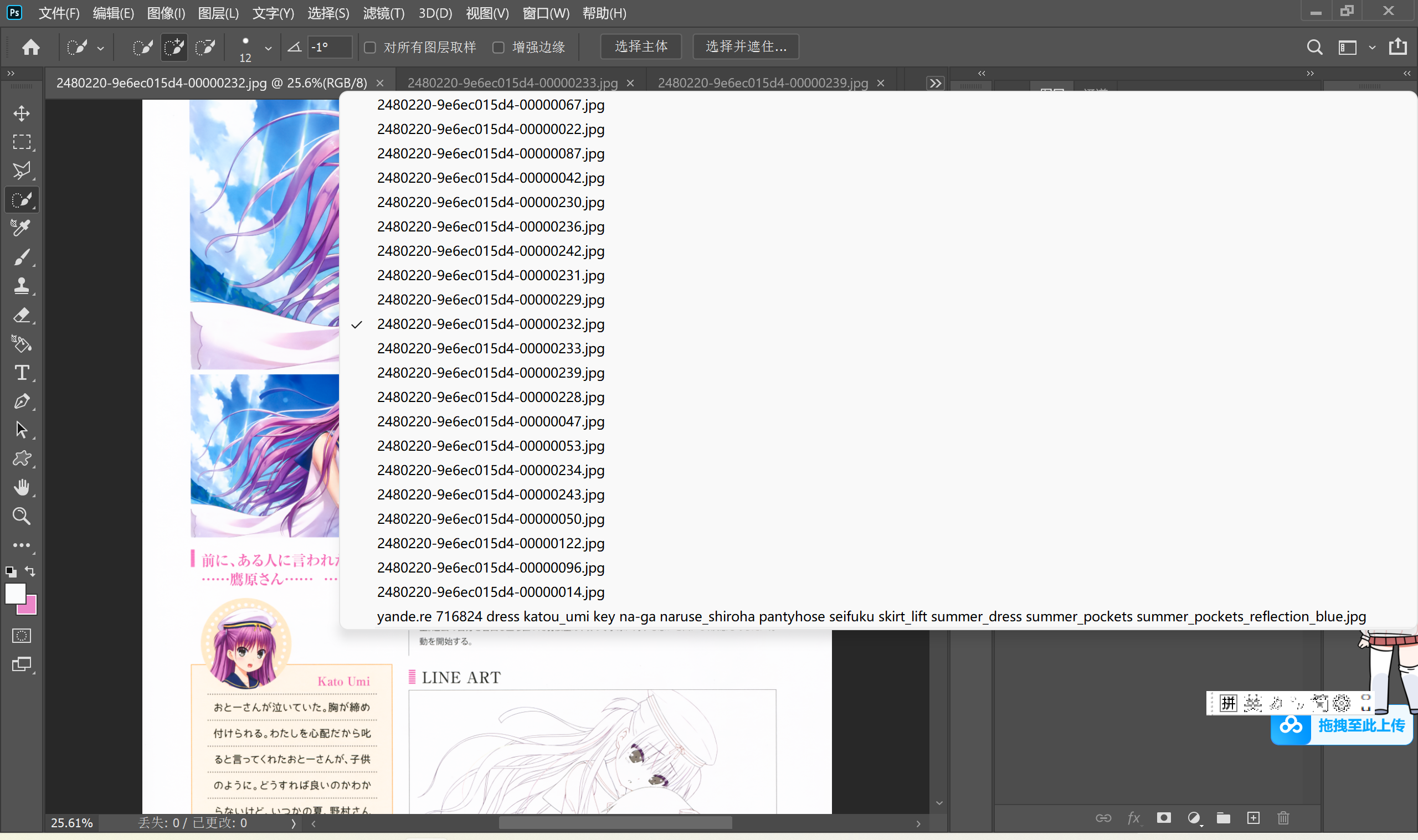Screen dimensions: 1418x840
Task: Create a new group folder
Action: (x=1223, y=818)
